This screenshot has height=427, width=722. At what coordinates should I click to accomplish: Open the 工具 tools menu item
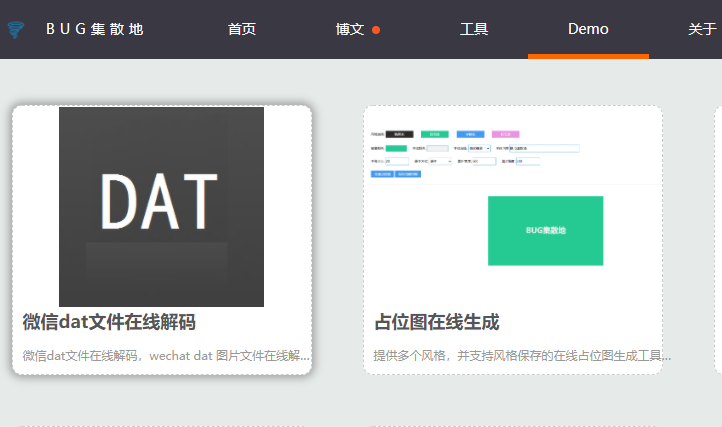click(x=474, y=29)
